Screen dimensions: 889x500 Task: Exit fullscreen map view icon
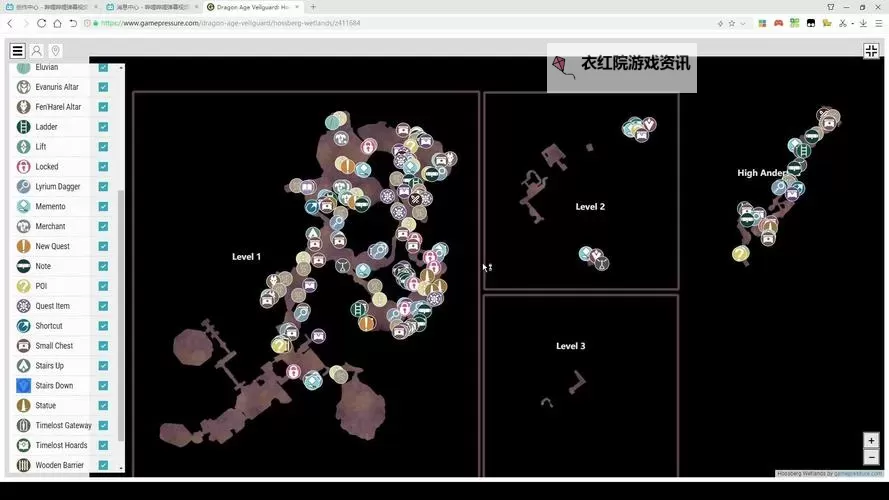point(871,51)
